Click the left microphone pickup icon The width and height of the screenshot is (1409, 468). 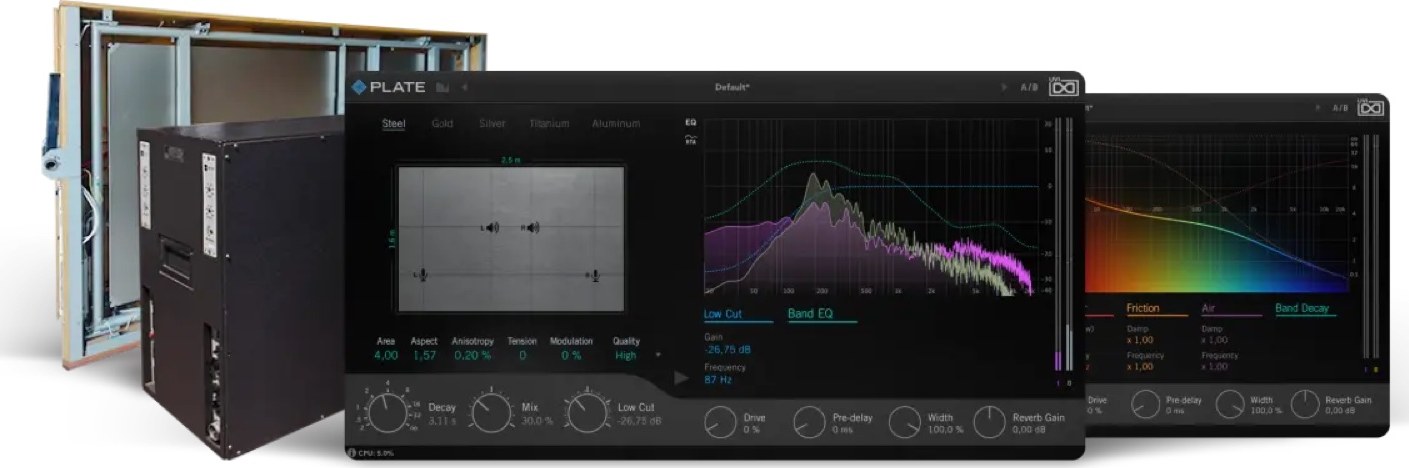tap(422, 274)
